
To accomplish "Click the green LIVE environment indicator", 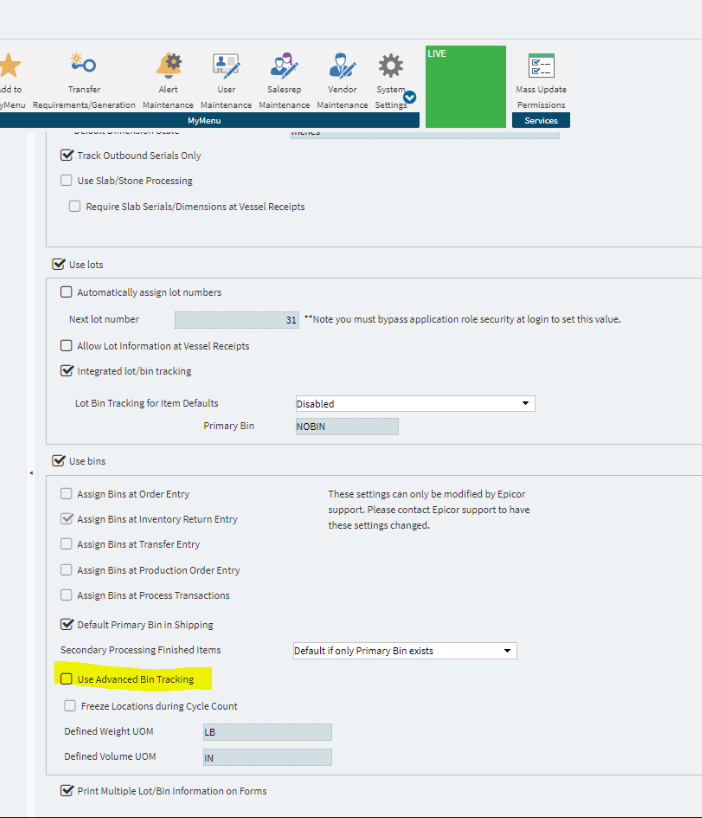I will 465,86.
